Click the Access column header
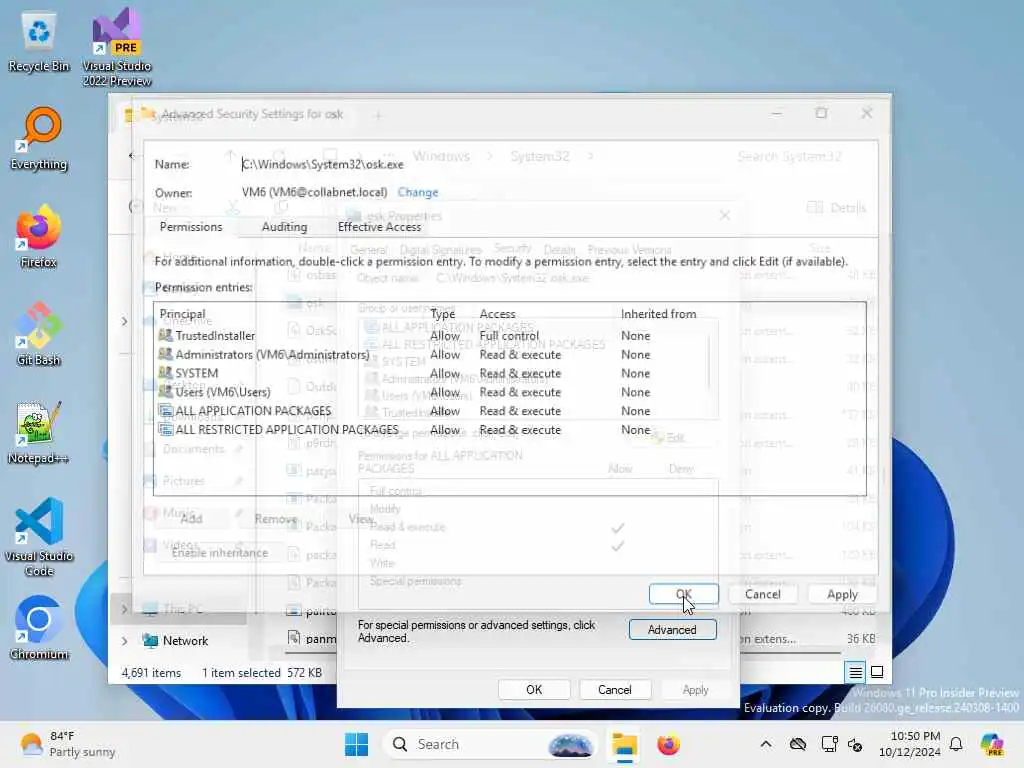The height and width of the screenshot is (768, 1024). [498, 314]
